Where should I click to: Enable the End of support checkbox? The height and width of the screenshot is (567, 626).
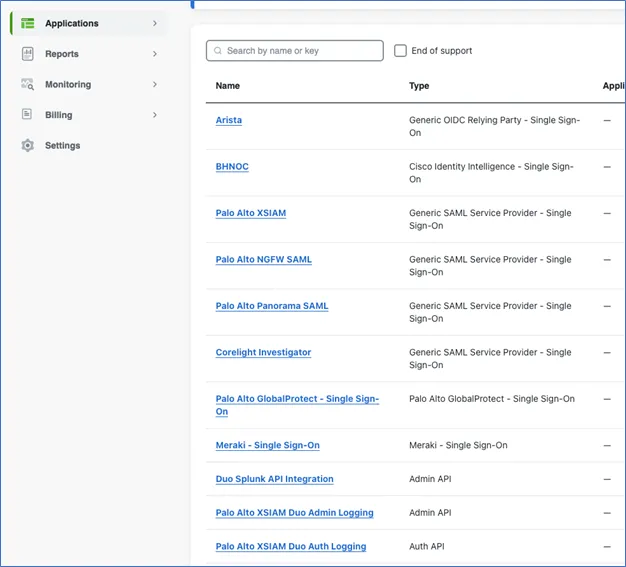(400, 51)
